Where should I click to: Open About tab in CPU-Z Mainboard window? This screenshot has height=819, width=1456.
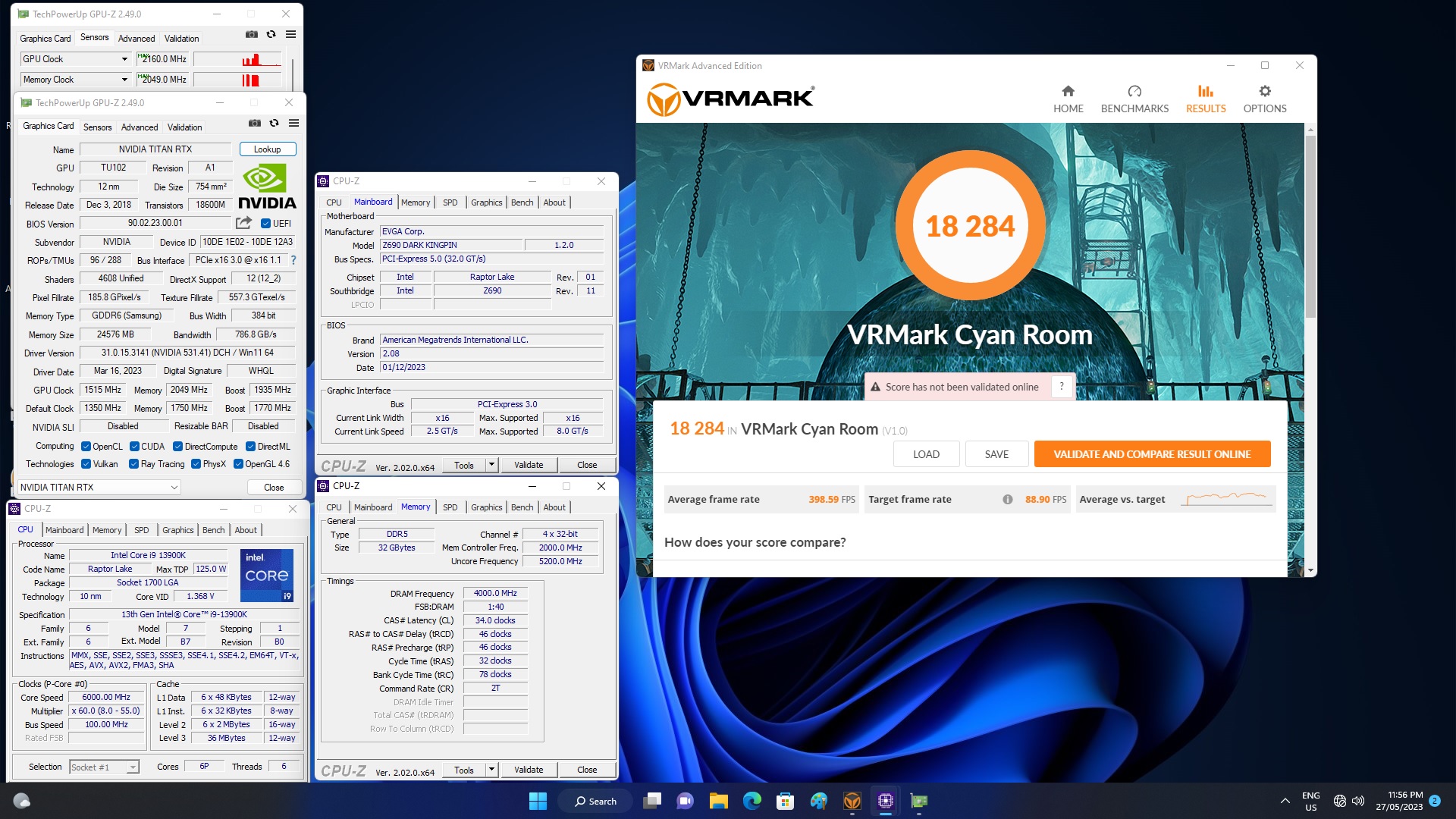(x=554, y=202)
